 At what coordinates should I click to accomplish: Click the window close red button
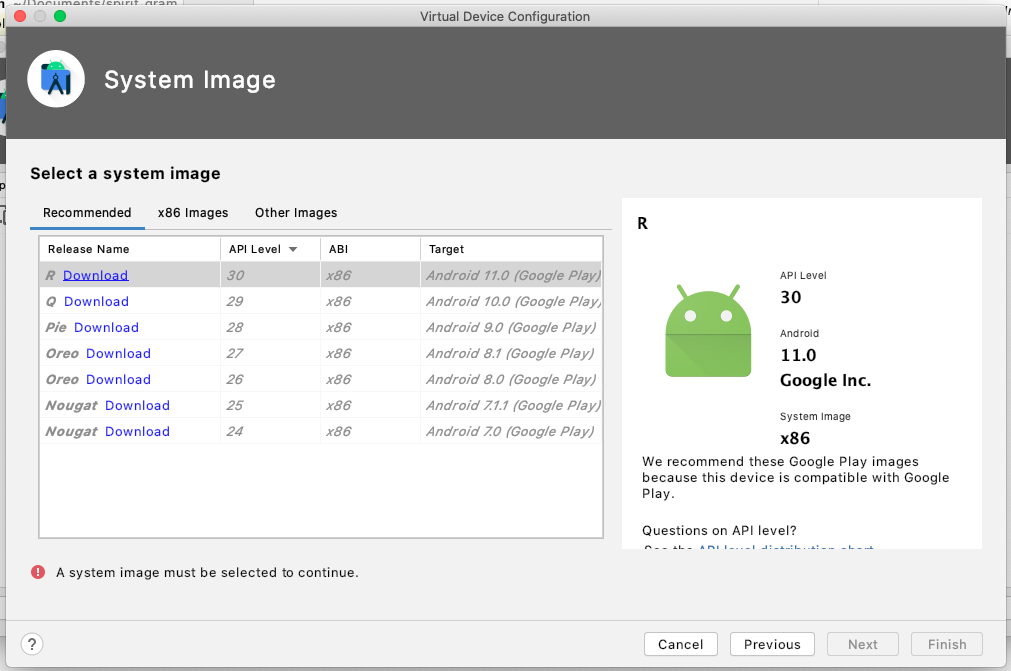tap(20, 16)
